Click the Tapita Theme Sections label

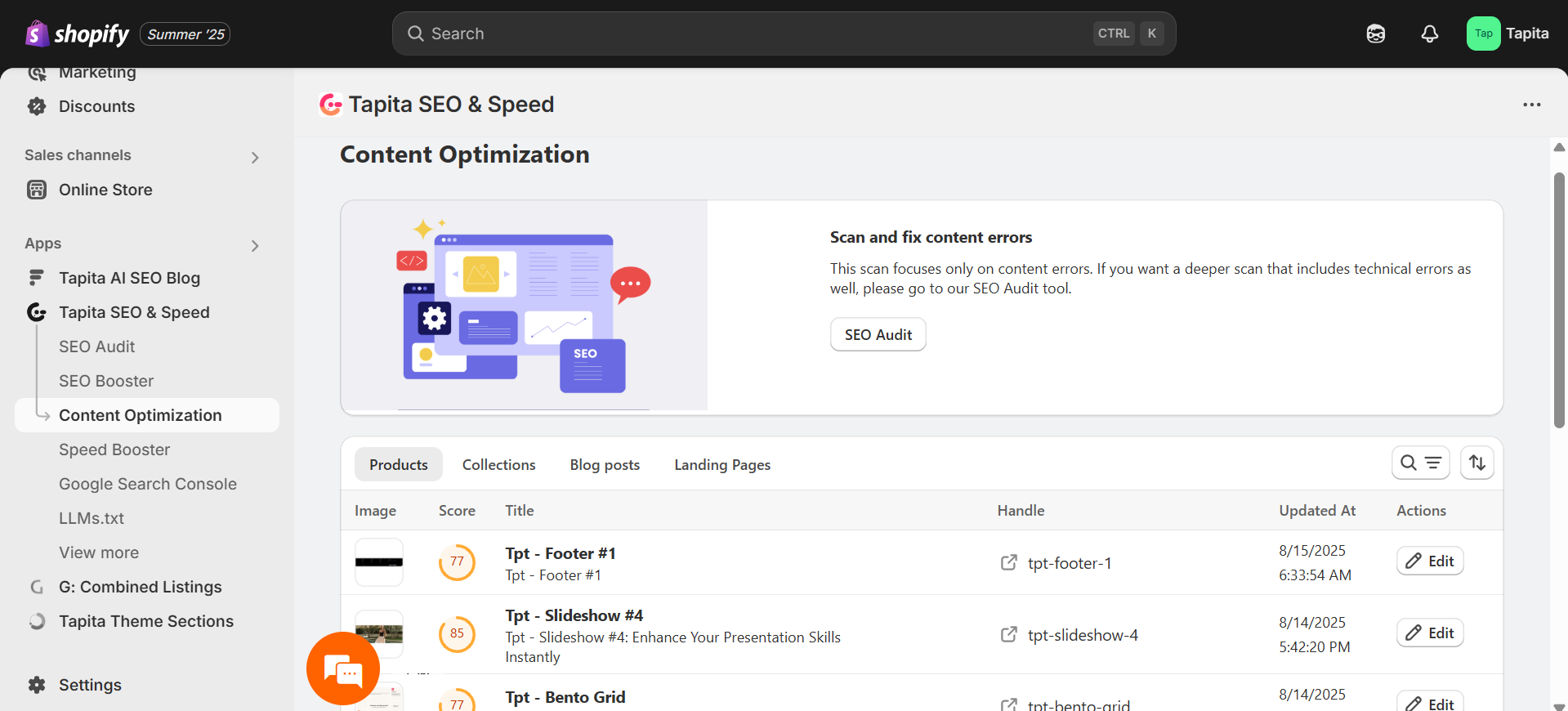(x=146, y=621)
